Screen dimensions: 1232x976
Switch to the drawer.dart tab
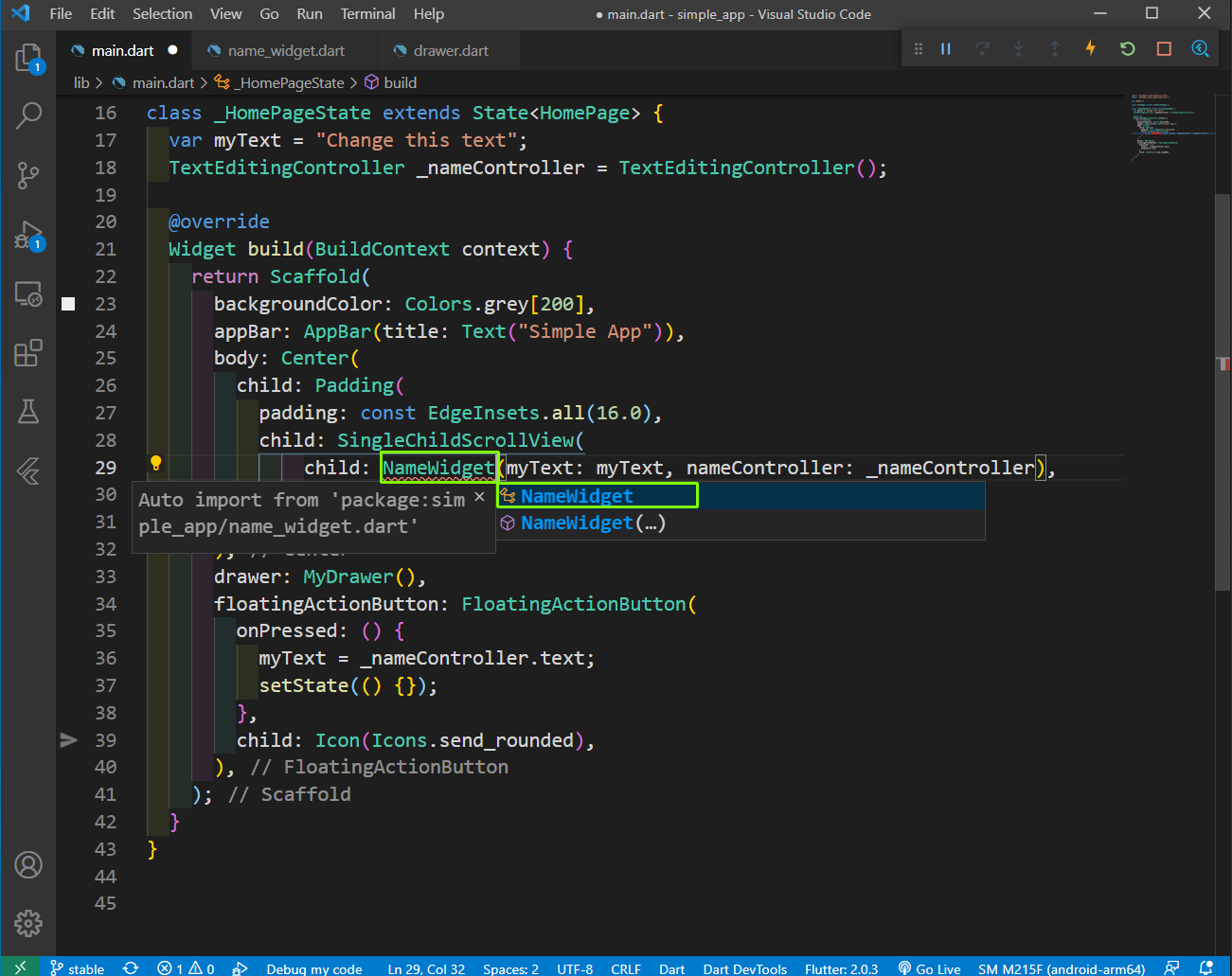451,50
